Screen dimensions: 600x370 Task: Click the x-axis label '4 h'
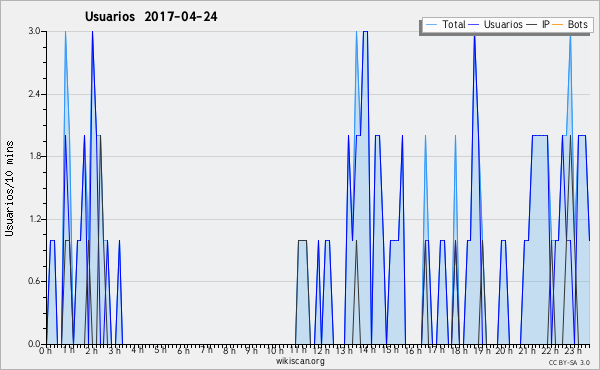[x=137, y=350]
